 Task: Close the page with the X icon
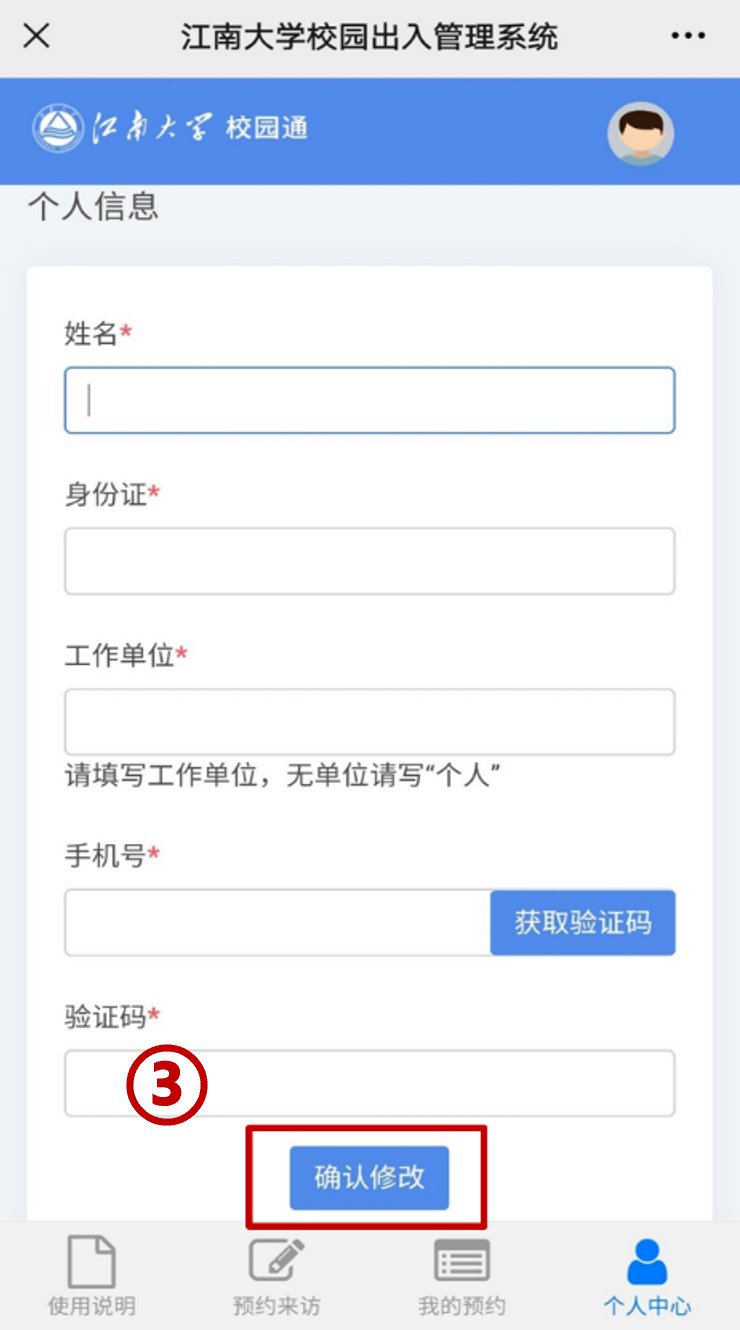37,36
